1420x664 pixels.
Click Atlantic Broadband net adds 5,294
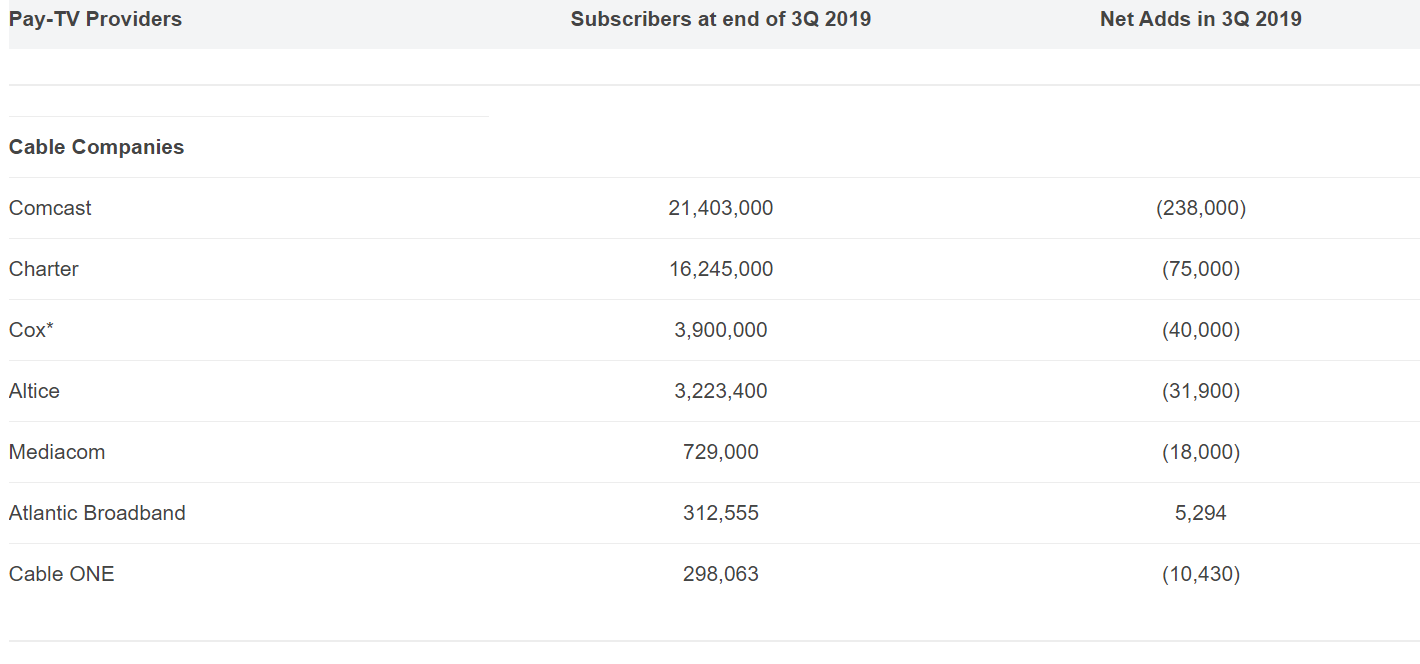pyautogui.click(x=1201, y=513)
